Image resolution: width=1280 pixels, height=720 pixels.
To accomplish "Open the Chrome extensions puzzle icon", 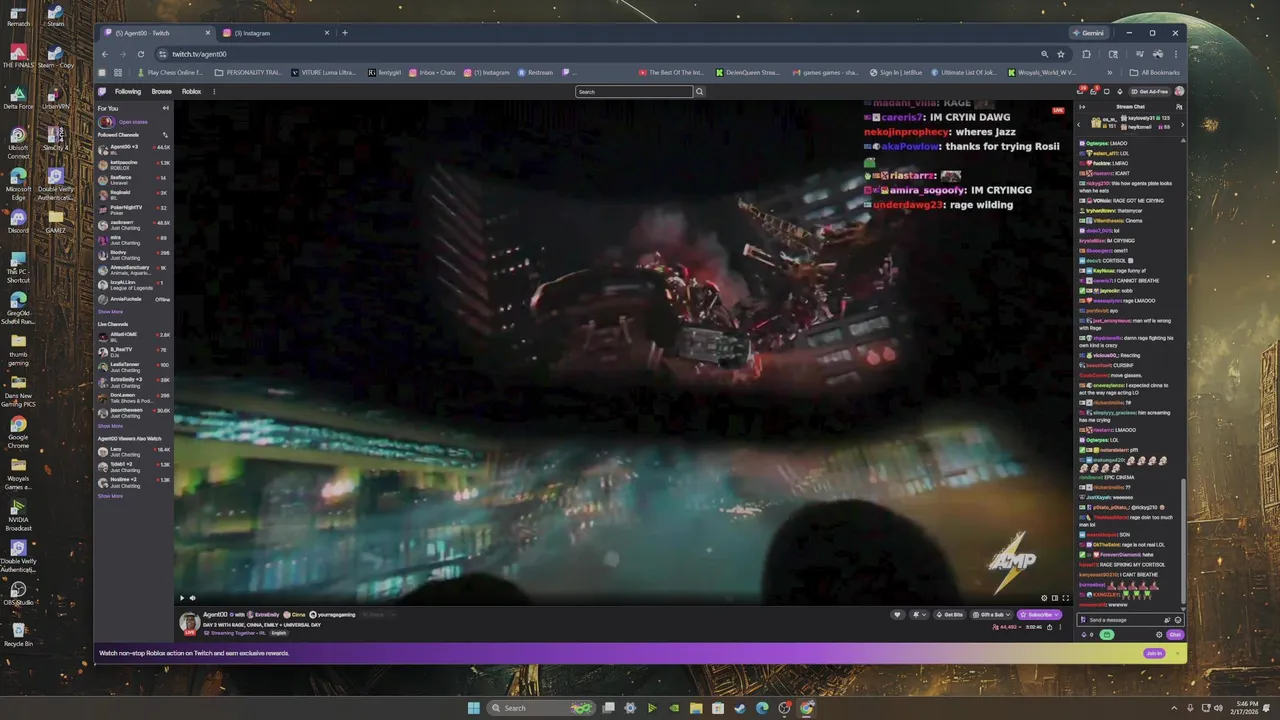I will 1087,54.
